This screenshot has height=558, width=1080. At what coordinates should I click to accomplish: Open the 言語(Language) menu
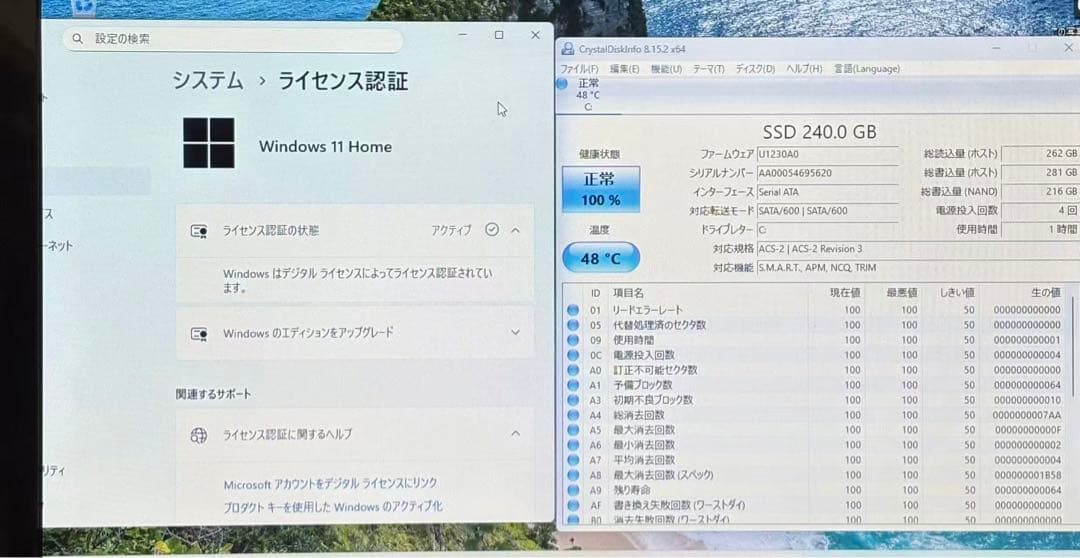click(x=866, y=69)
